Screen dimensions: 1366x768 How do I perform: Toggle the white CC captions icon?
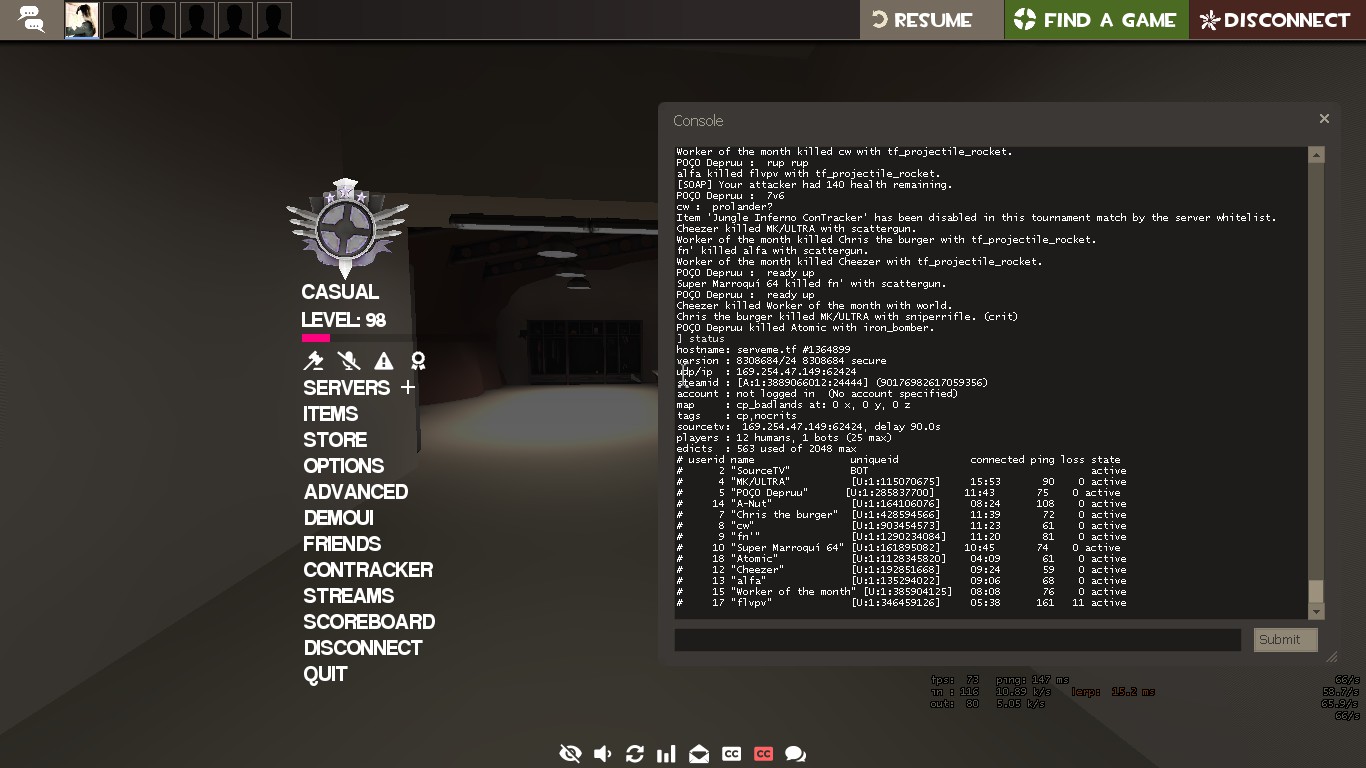tap(731, 754)
